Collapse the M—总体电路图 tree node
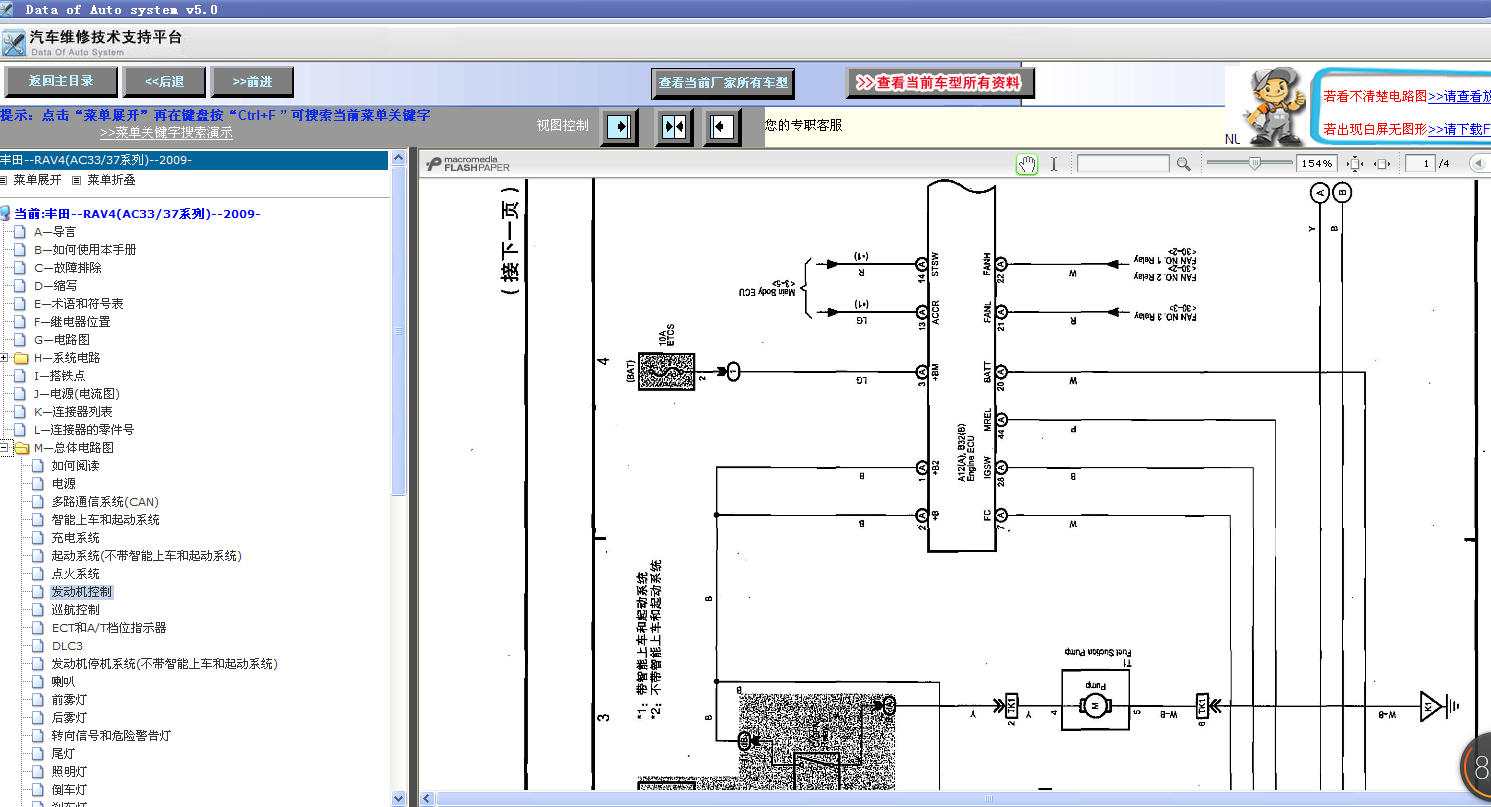1491x807 pixels. (x=5, y=448)
